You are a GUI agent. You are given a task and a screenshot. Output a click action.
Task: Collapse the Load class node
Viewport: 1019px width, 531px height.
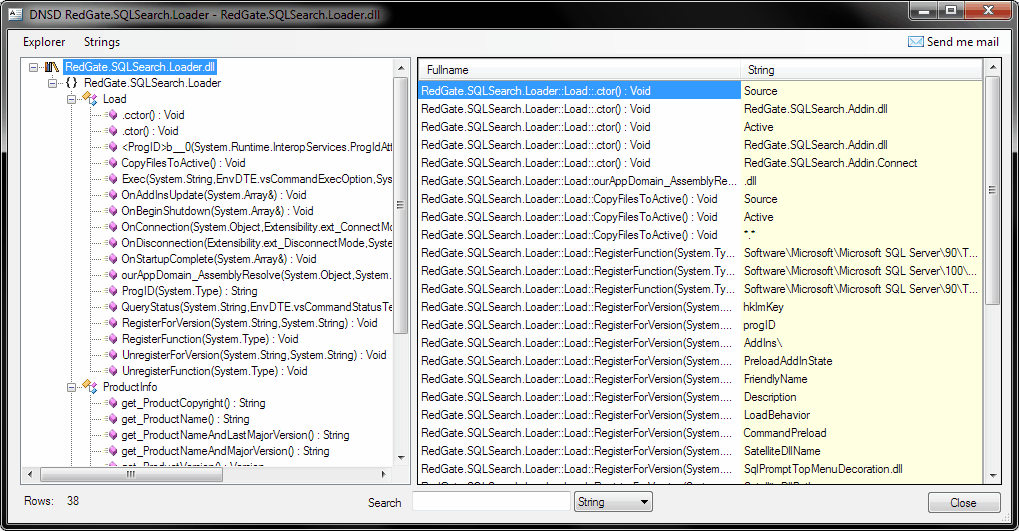click(71, 99)
